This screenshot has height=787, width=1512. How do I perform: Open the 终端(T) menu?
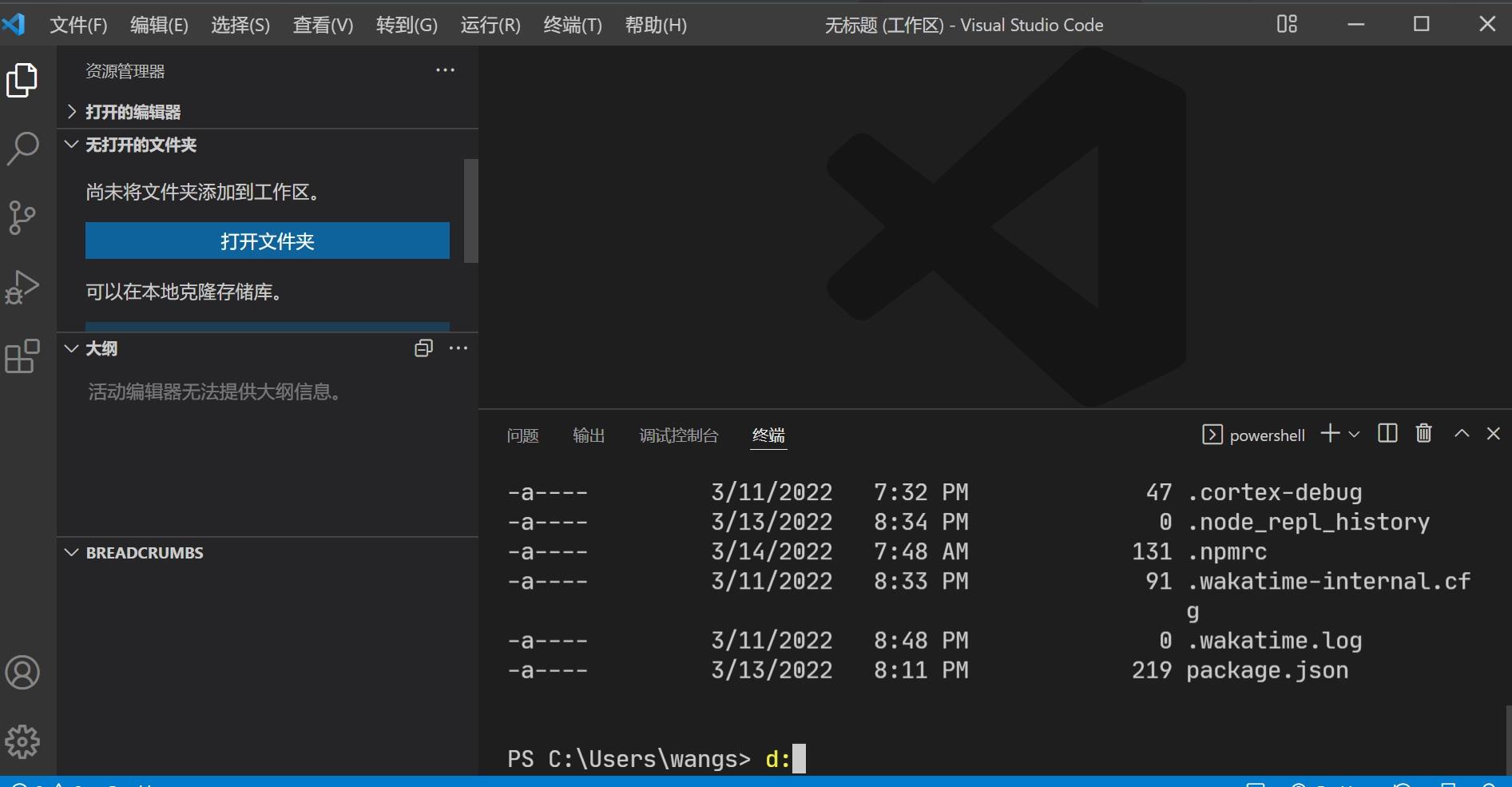coord(573,25)
